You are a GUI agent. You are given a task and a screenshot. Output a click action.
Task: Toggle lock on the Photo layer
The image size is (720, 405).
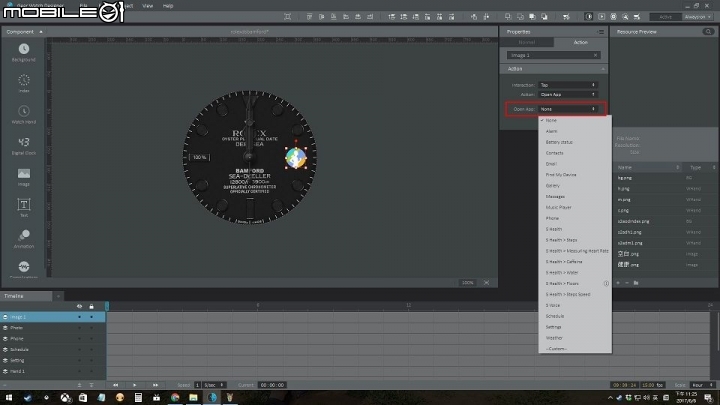click(x=91, y=327)
